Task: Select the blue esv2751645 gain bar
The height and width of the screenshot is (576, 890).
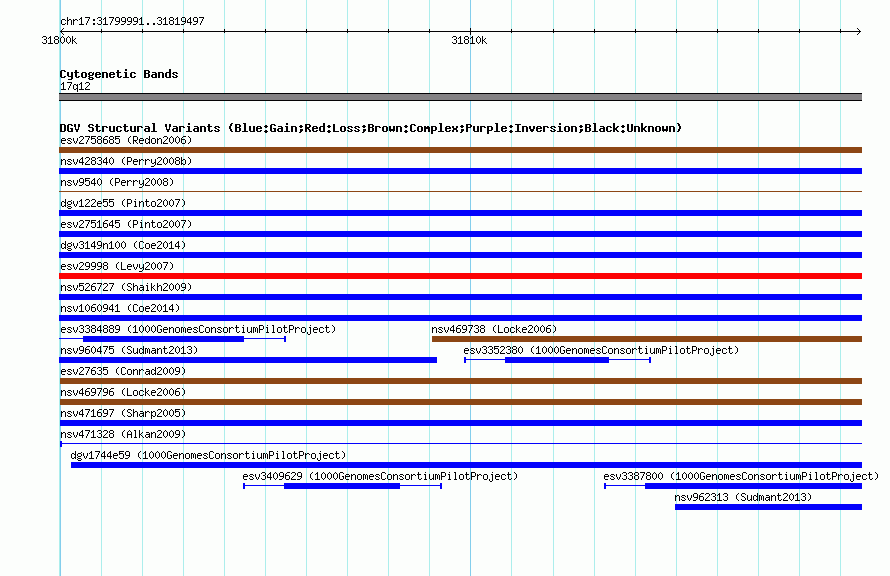Action: (x=460, y=234)
